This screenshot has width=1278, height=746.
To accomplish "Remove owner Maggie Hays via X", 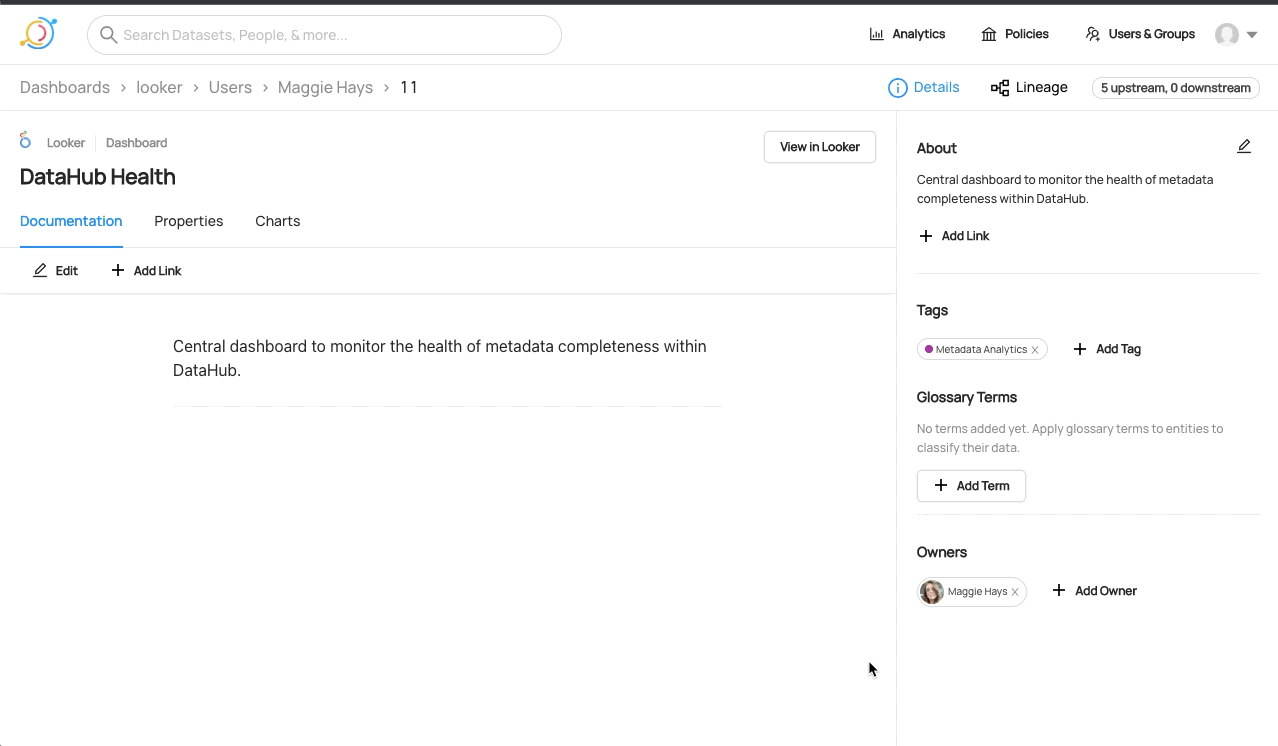I will [1015, 592].
